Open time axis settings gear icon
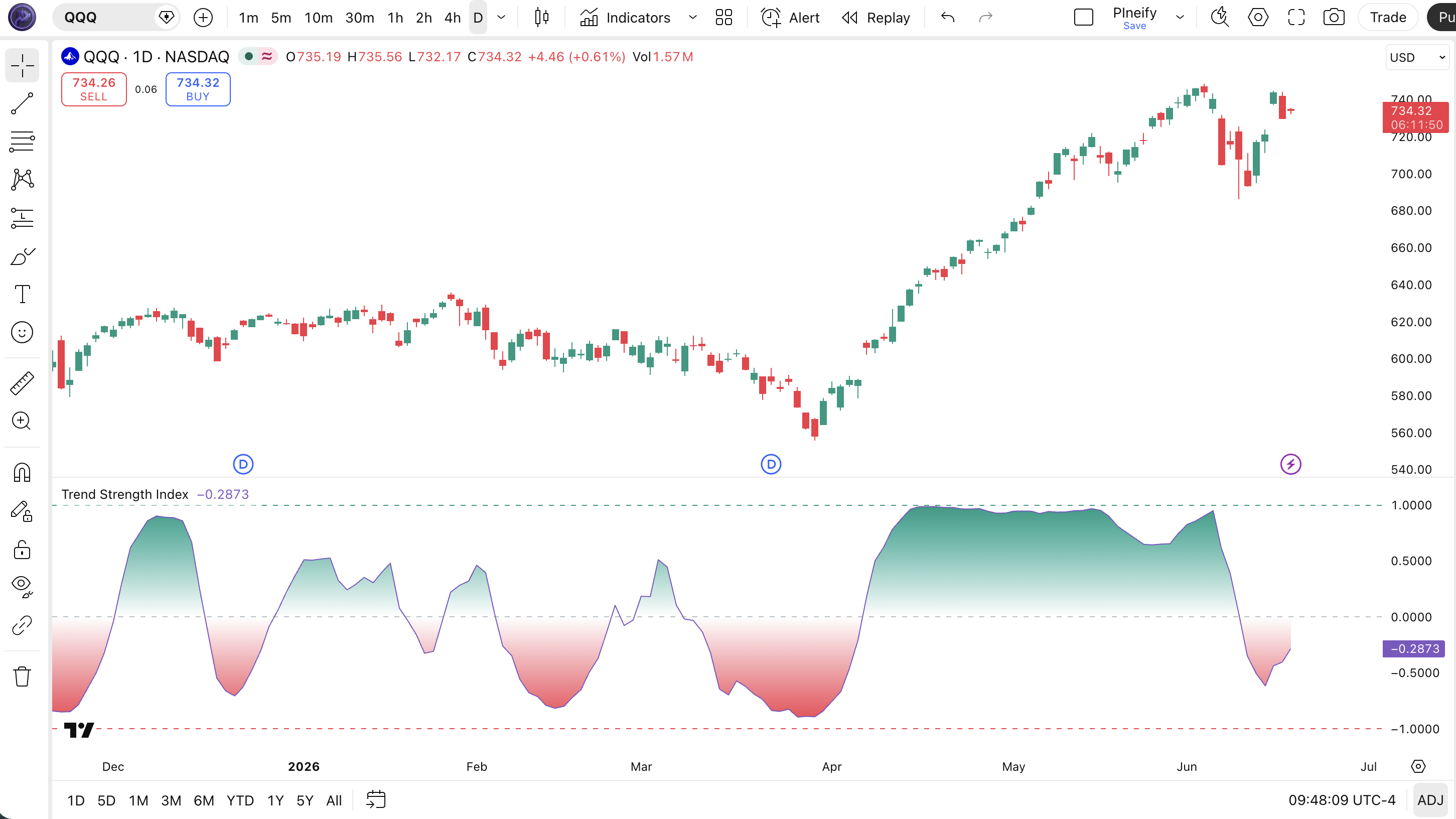Viewport: 1456px width, 819px height. coord(1418,766)
